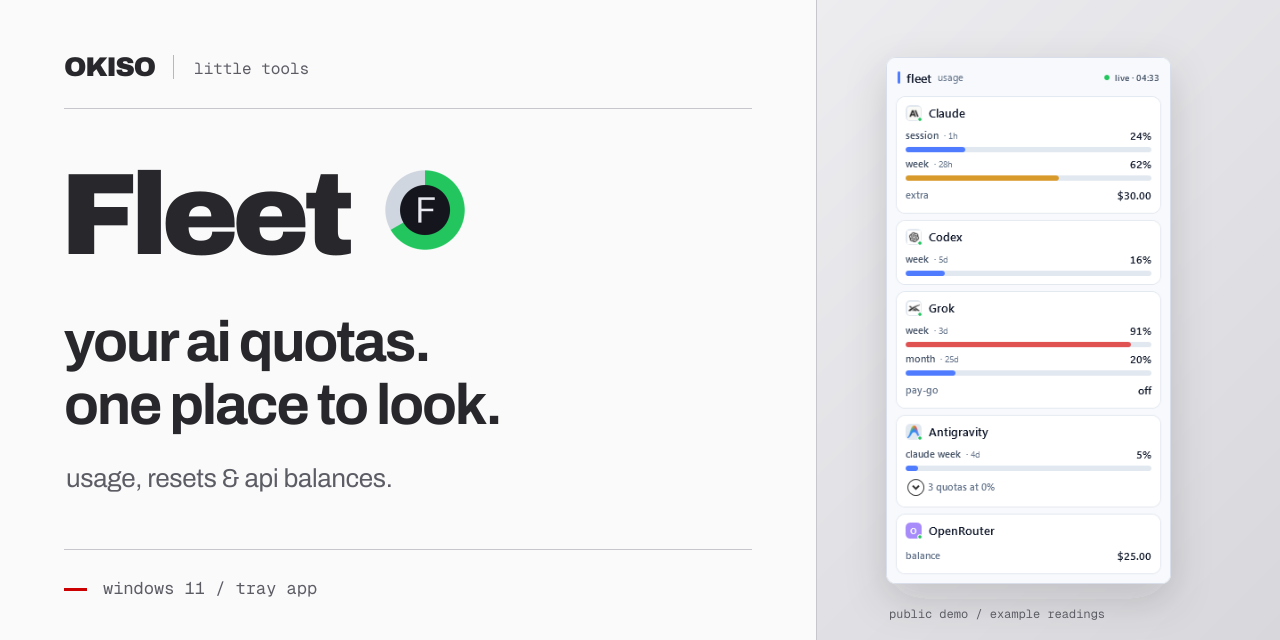Click the Claude week usage bar
1280x640 pixels.
1028,178
